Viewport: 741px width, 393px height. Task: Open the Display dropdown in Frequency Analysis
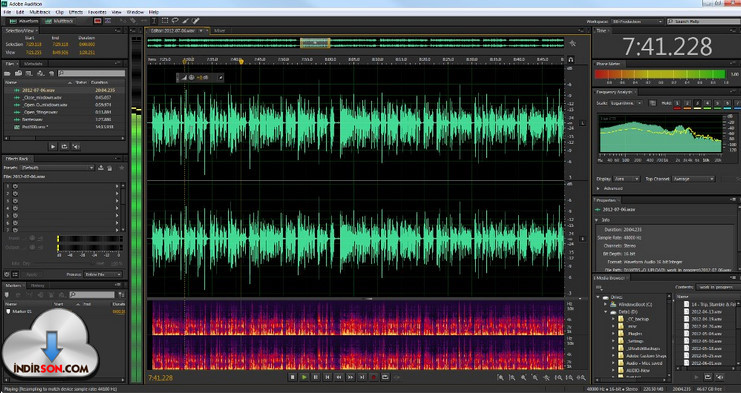(627, 179)
